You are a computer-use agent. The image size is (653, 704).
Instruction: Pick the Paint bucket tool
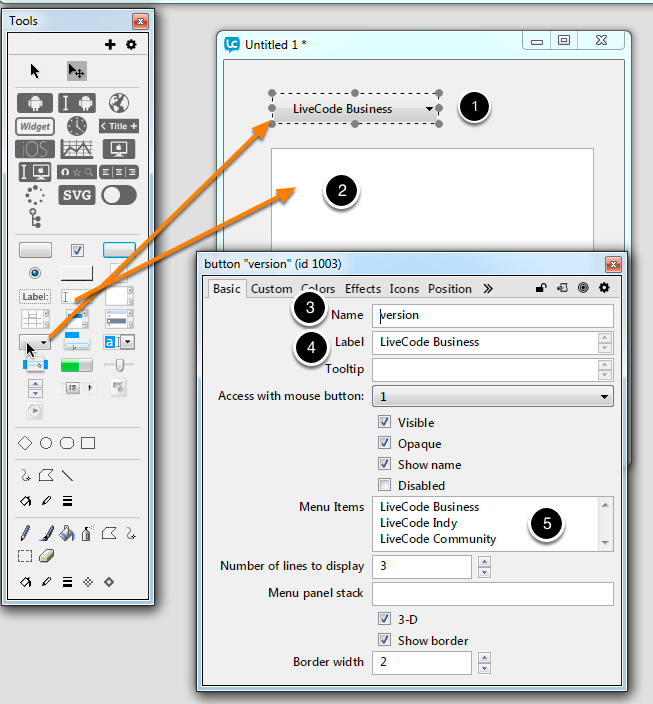point(67,533)
